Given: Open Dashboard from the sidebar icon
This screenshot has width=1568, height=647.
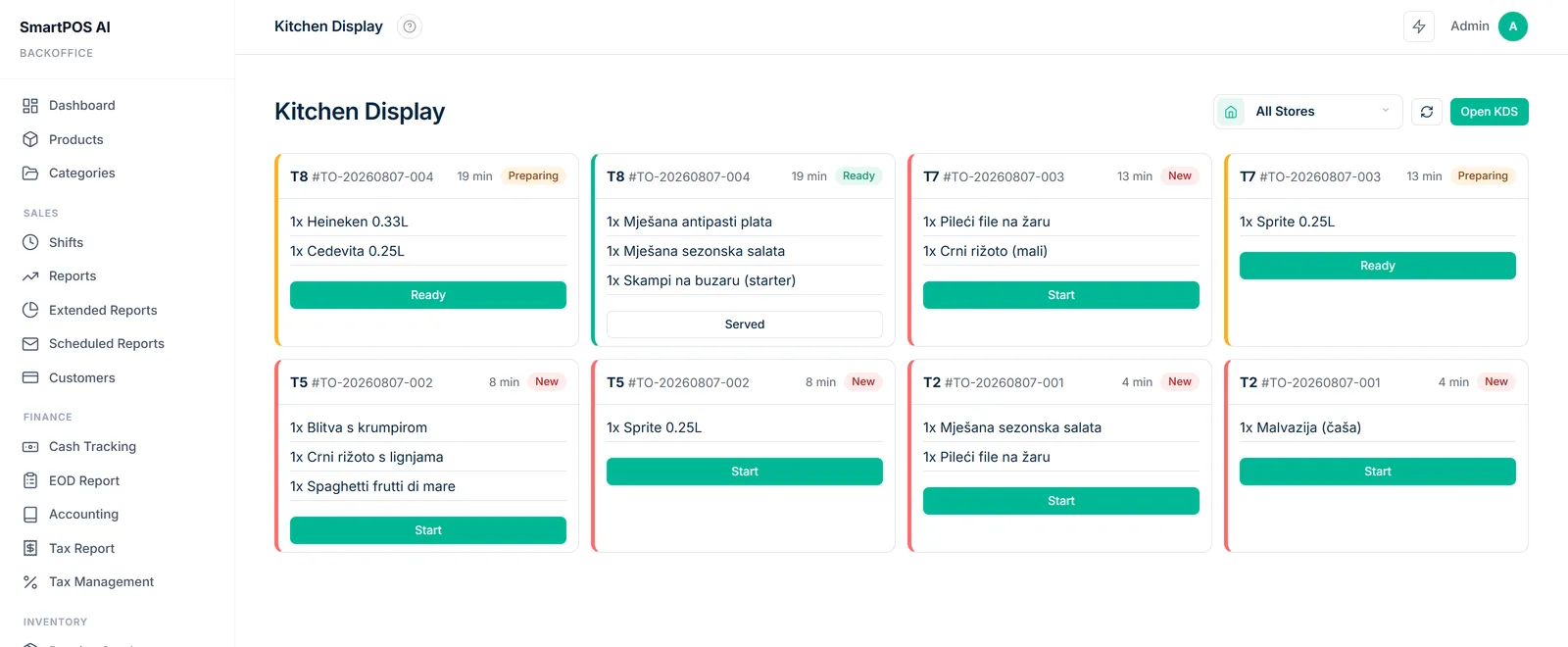Looking at the screenshot, I should click(x=30, y=106).
